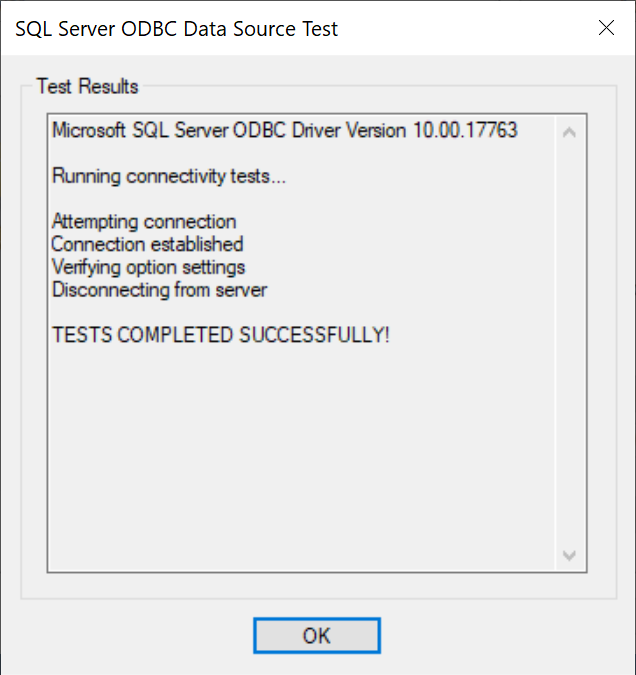Click the dialog title text in title bar
The width and height of the screenshot is (636, 675).
click(177, 29)
